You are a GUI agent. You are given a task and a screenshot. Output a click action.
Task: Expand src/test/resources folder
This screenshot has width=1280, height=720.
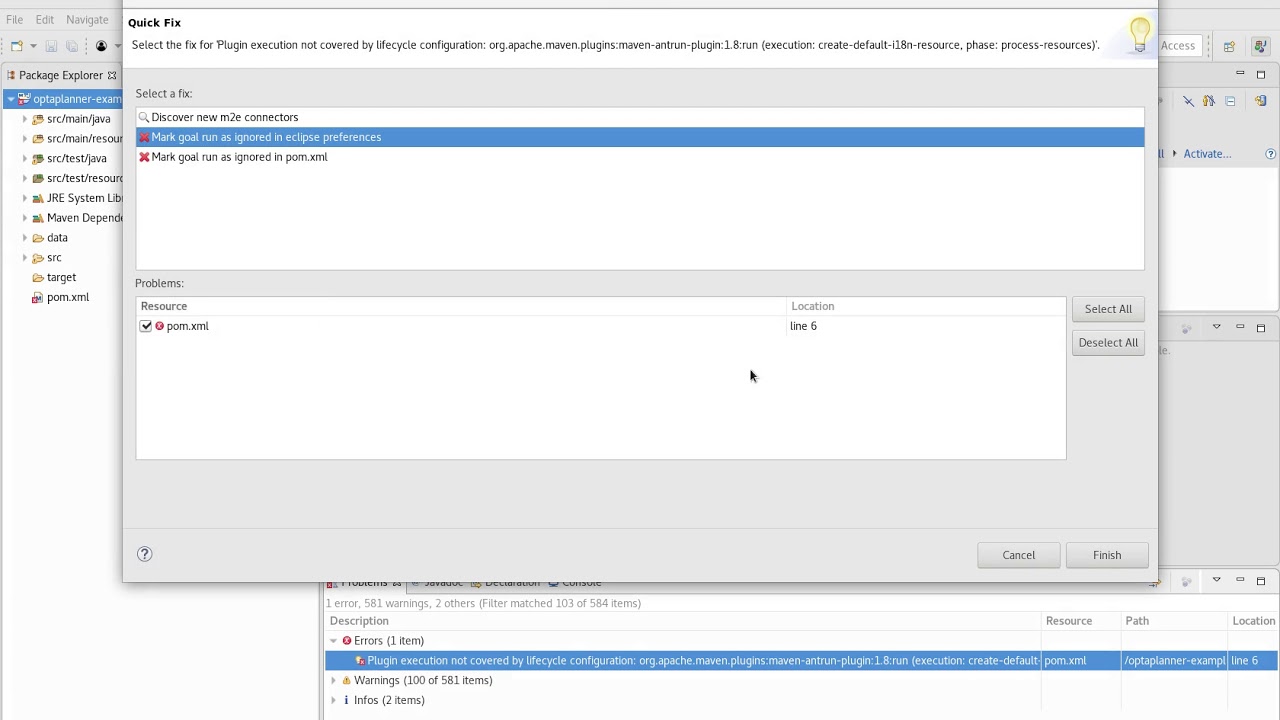coord(25,178)
